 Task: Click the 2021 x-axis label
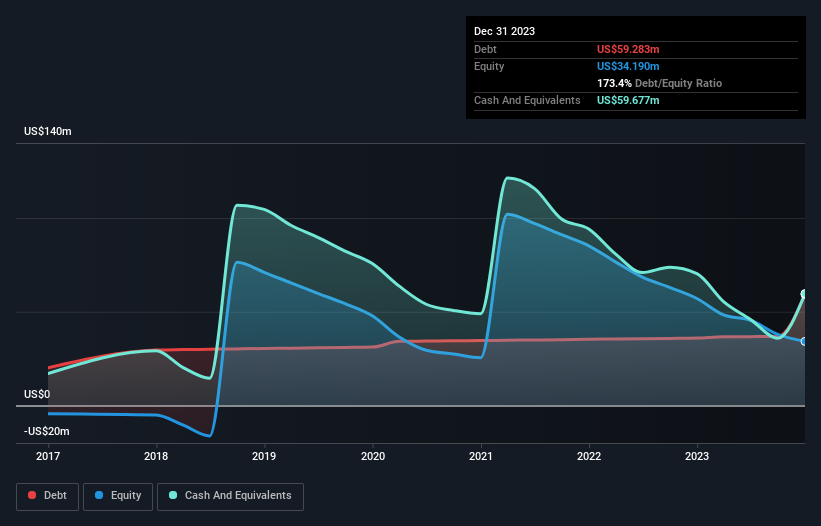click(481, 456)
